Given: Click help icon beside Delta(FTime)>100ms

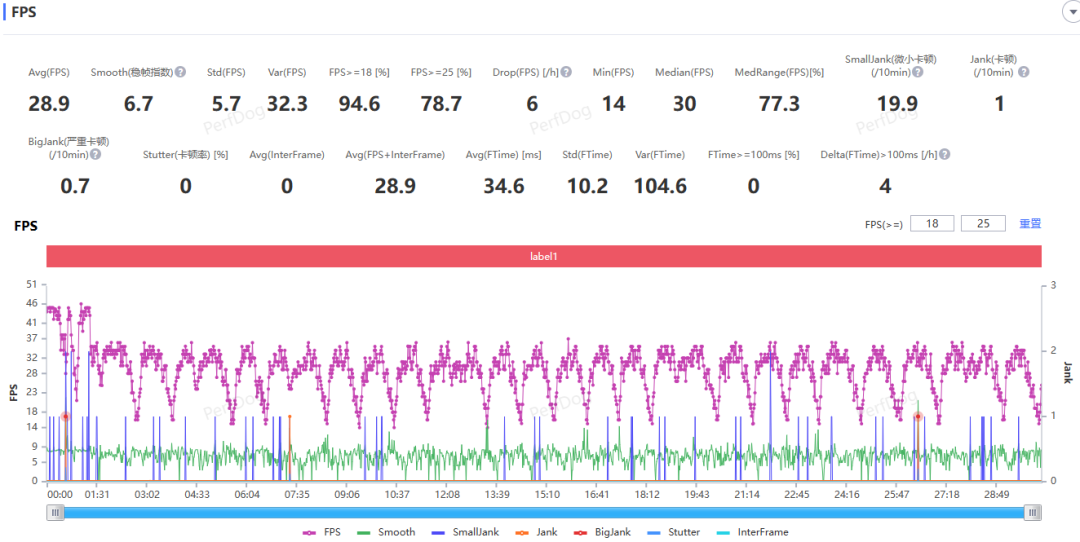Looking at the screenshot, I should (944, 155).
